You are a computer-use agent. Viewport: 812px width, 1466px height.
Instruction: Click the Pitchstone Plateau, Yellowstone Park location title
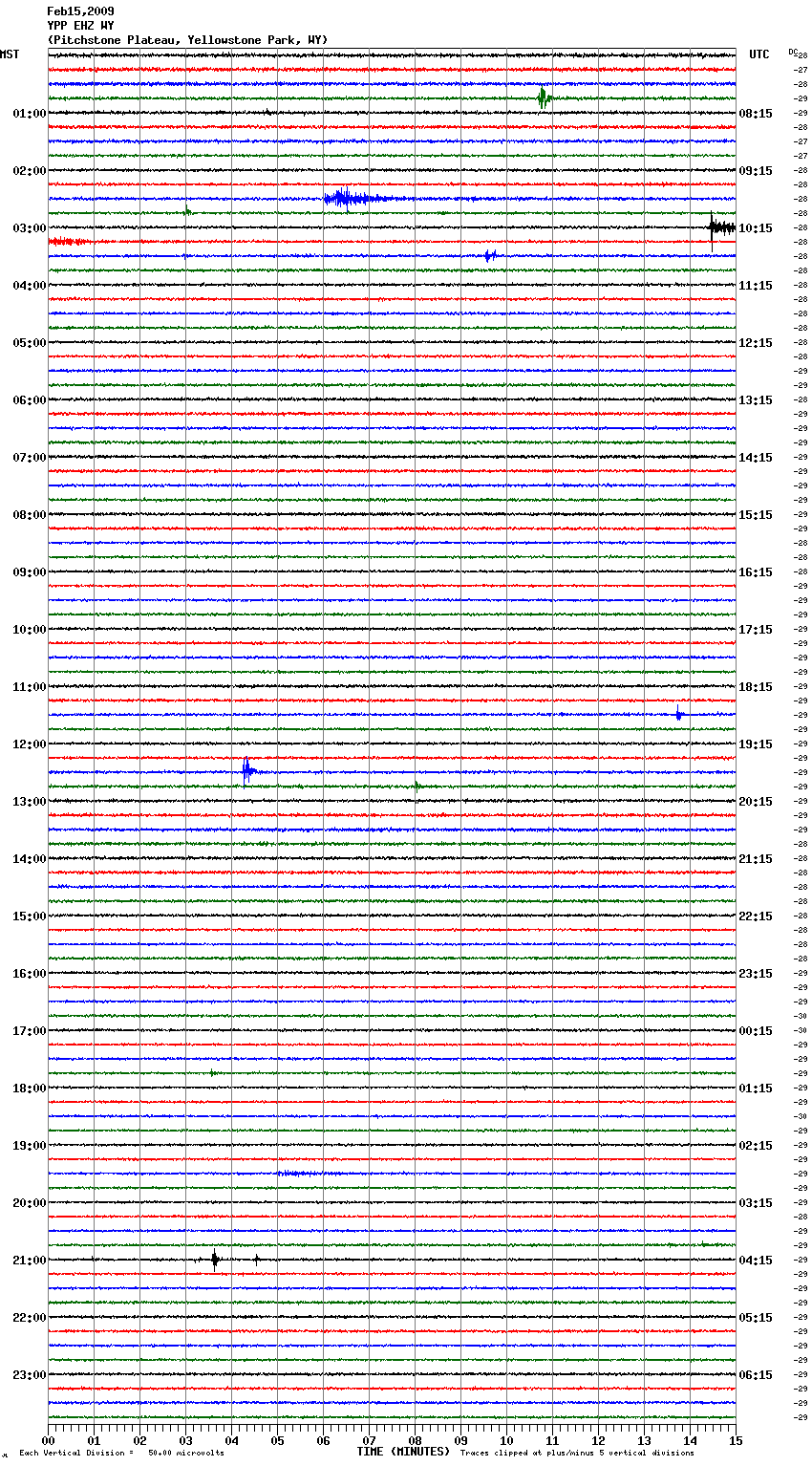187,40
